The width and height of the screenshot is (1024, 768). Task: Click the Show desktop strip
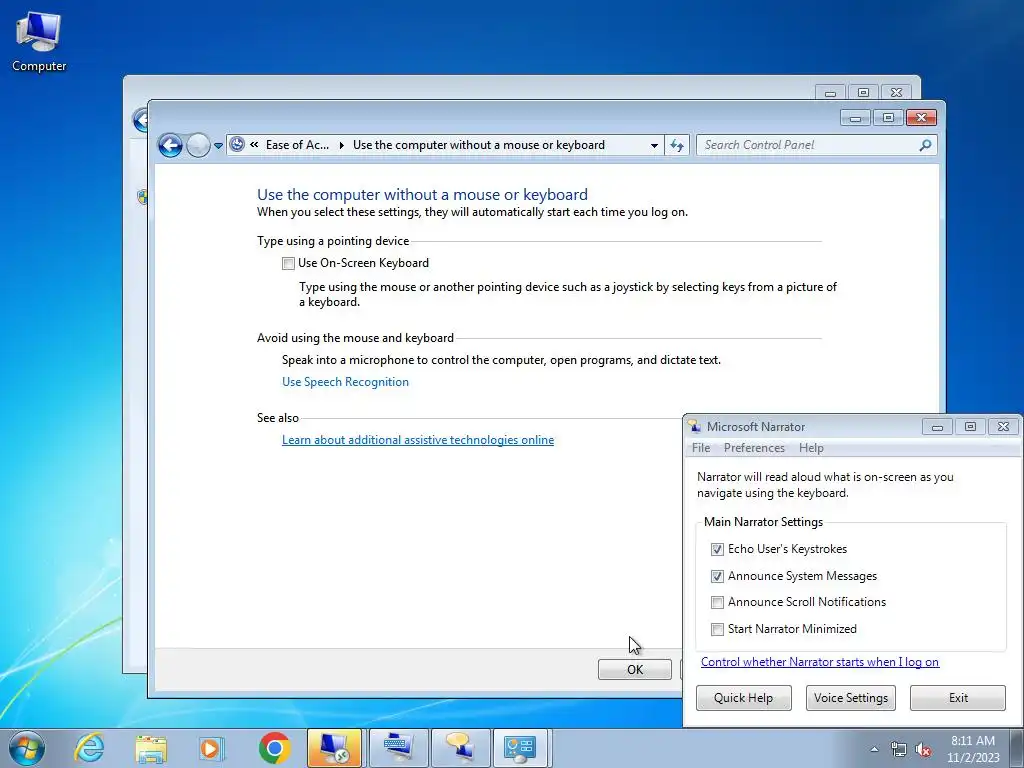[x=1017, y=748]
